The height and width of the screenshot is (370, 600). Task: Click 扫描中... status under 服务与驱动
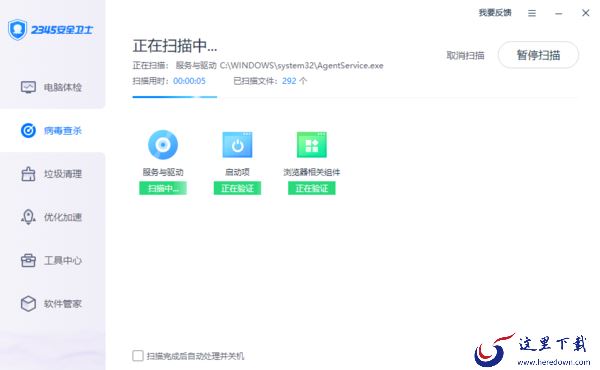[163, 188]
